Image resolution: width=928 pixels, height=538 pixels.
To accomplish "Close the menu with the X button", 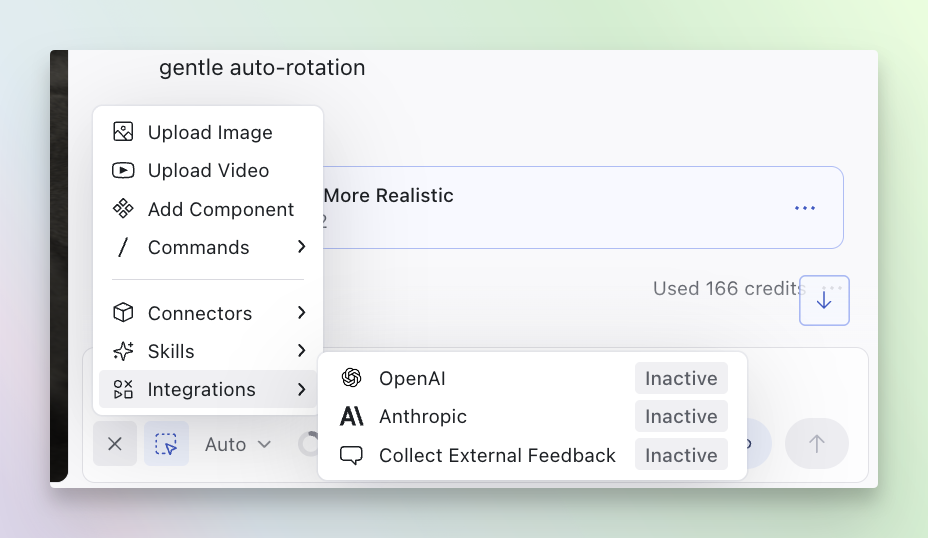I will (115, 444).
